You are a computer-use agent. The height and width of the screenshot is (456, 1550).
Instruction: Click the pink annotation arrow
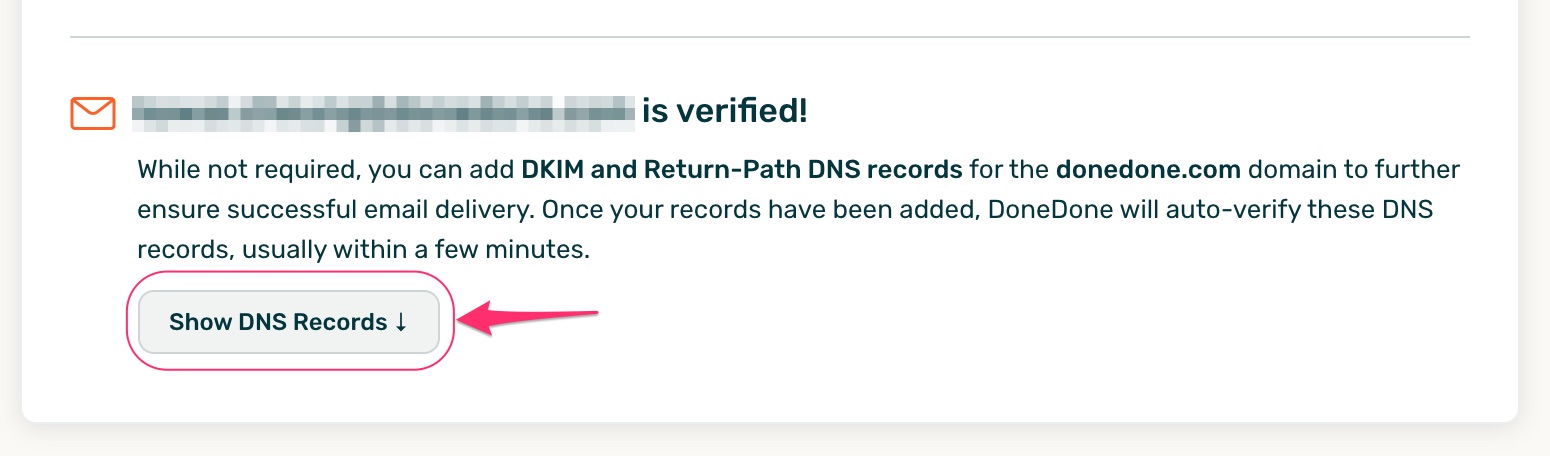pos(528,320)
